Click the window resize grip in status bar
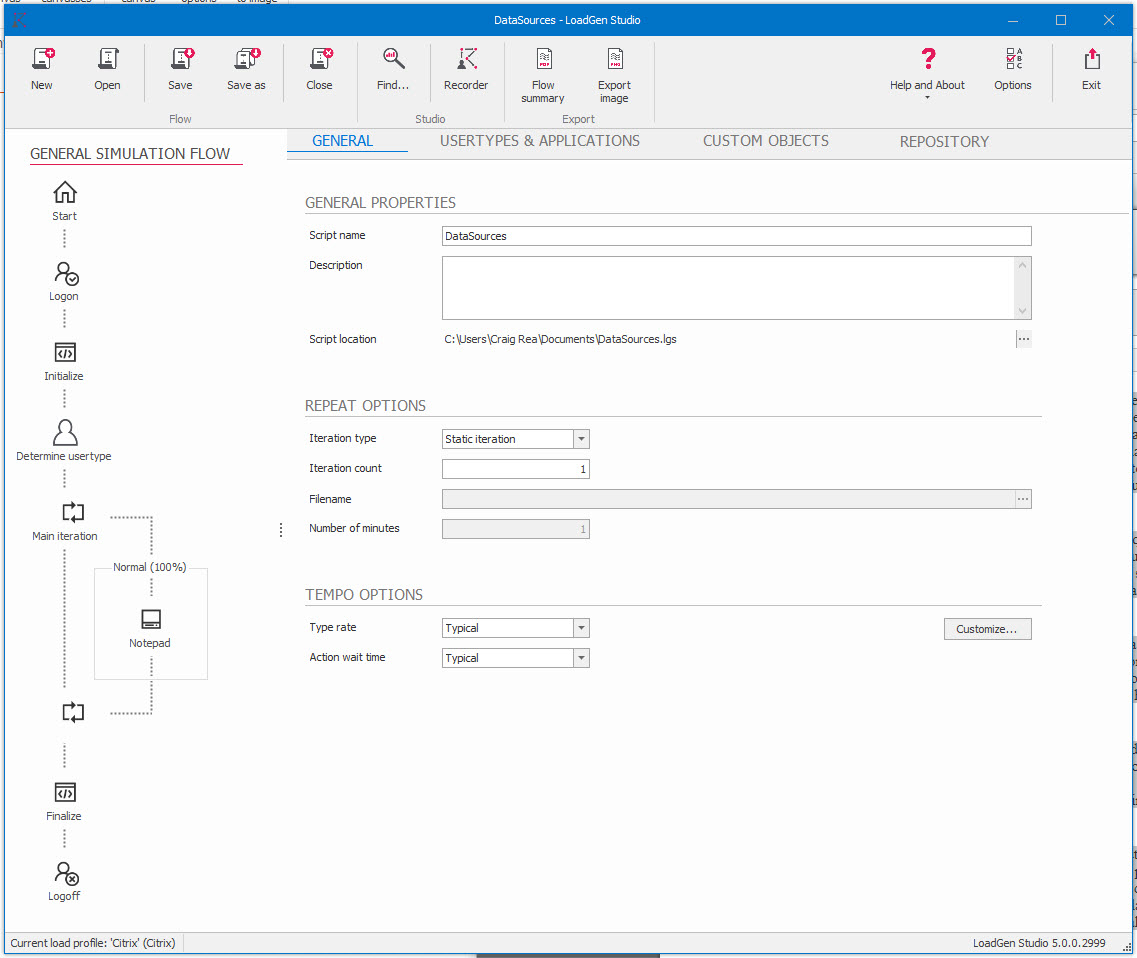The width and height of the screenshot is (1137, 958). pos(1127,946)
